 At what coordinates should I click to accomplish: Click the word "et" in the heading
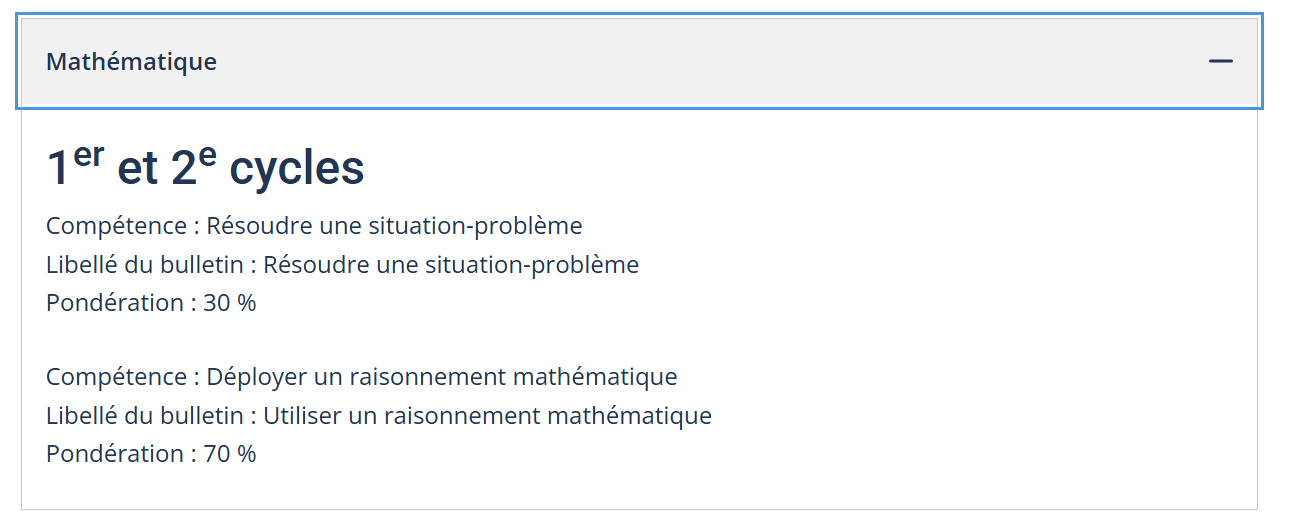click(x=138, y=170)
